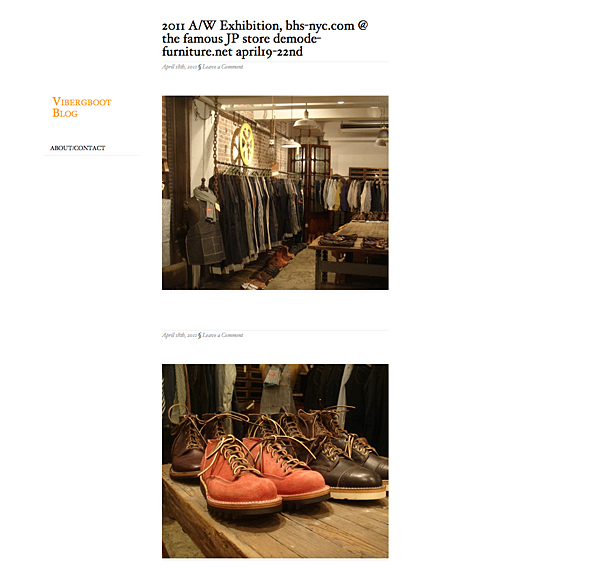Leave a comment on the boots post
The image size is (591, 580).
click(223, 335)
